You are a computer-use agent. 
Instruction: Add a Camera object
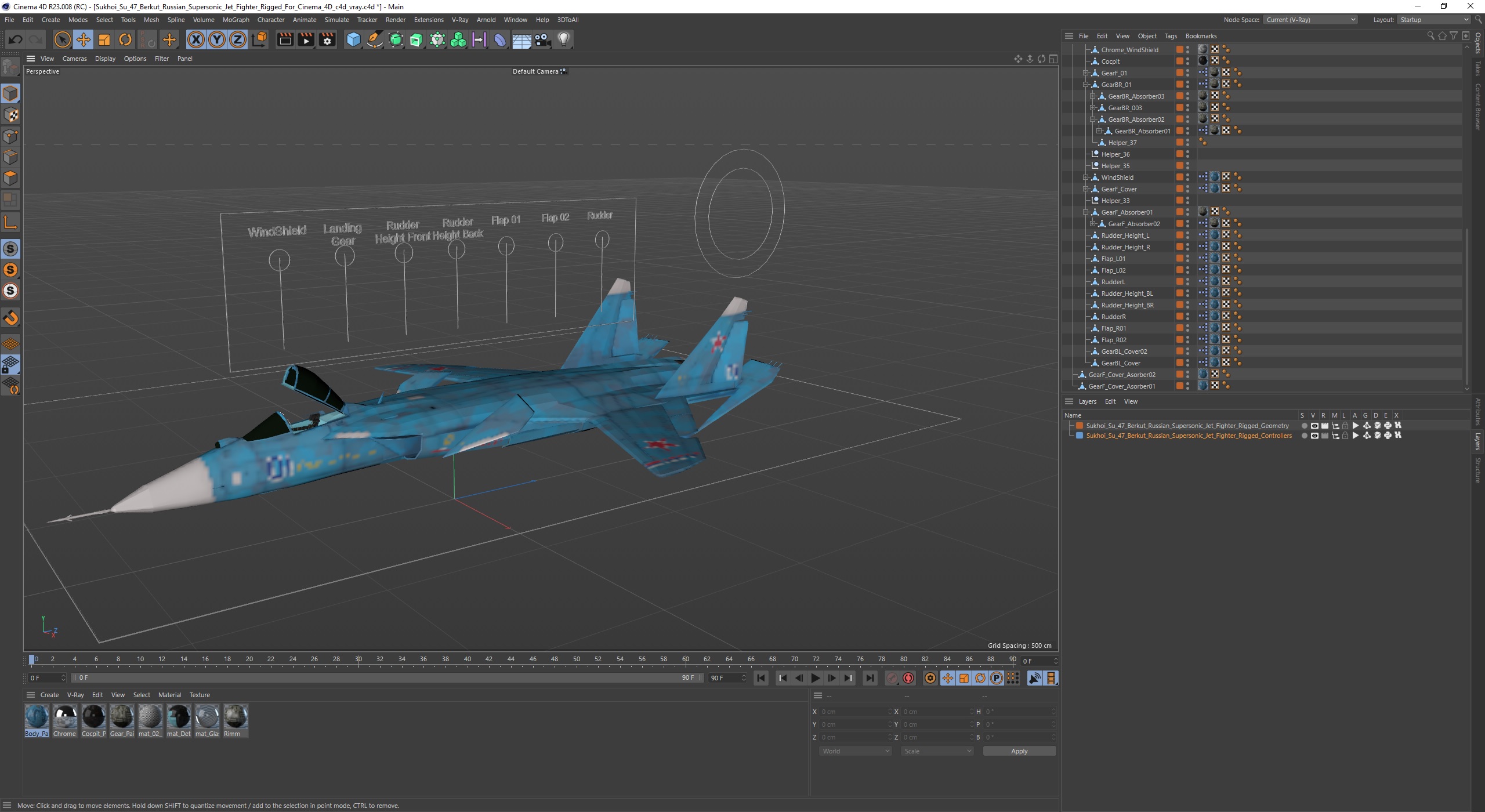[x=542, y=39]
